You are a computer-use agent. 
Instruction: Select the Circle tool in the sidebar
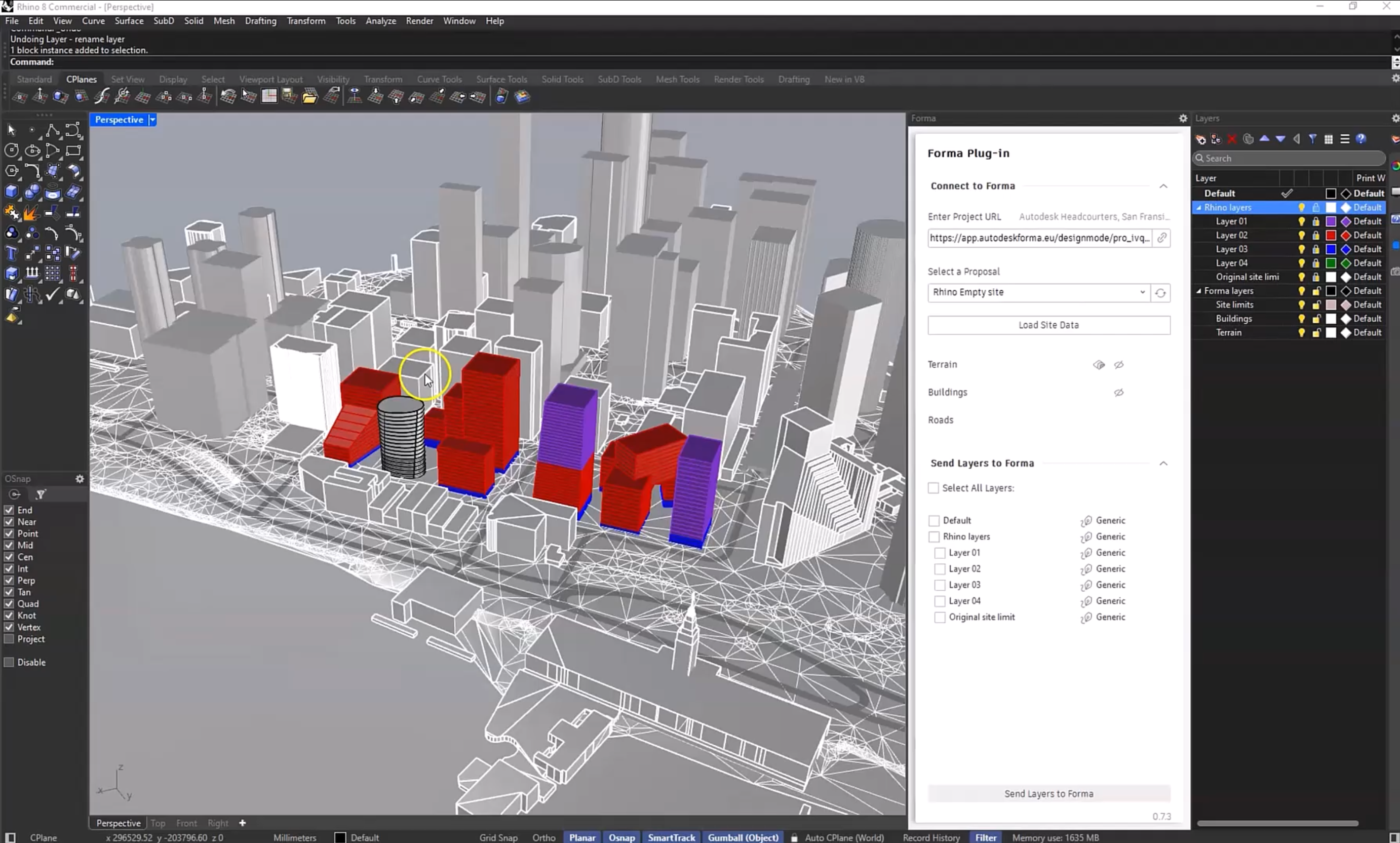(x=11, y=150)
